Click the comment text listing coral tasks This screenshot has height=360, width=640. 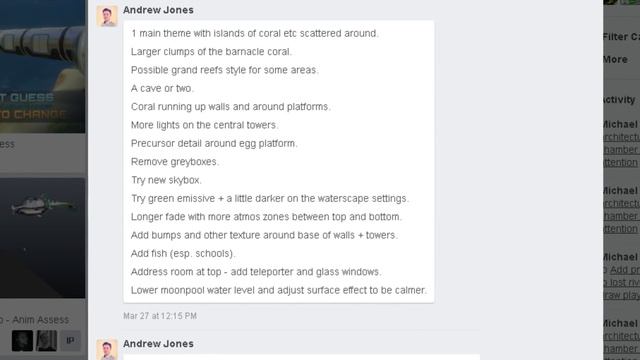279,162
